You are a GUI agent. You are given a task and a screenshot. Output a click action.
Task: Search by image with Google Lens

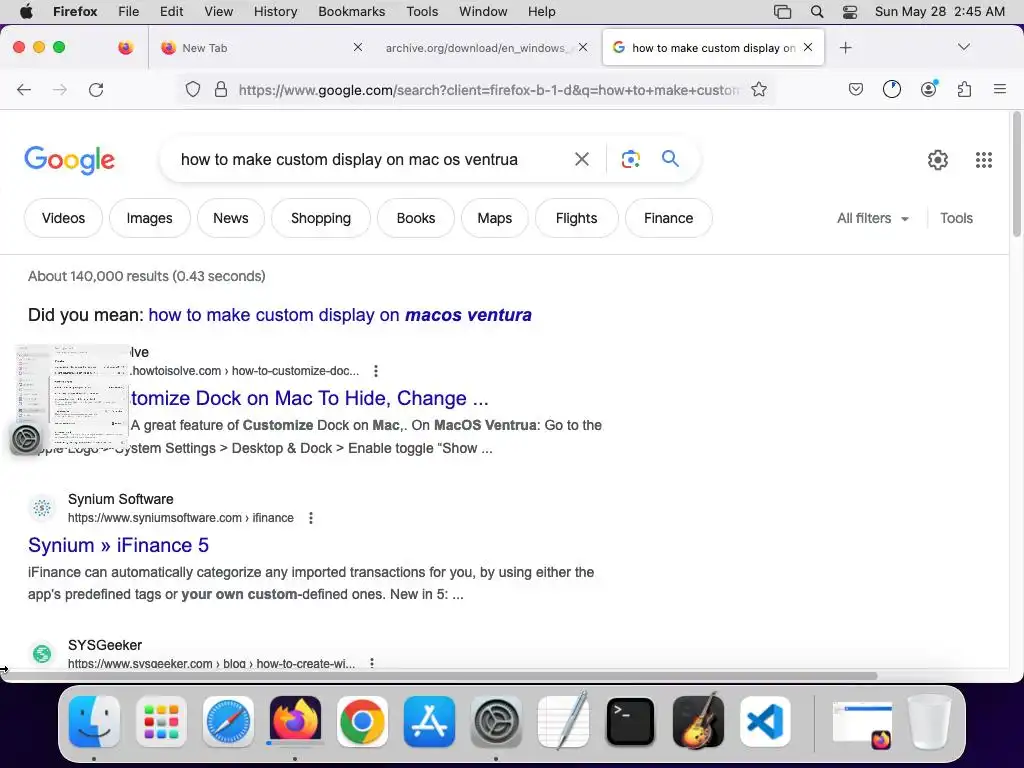click(630, 159)
